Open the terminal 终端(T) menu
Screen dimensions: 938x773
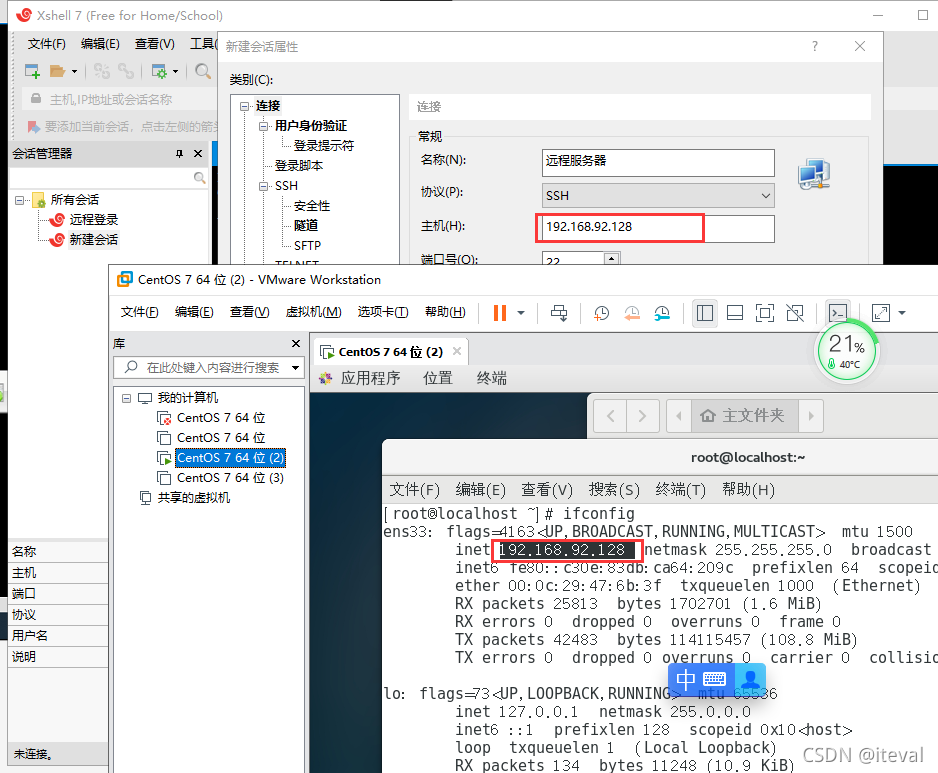coord(681,490)
